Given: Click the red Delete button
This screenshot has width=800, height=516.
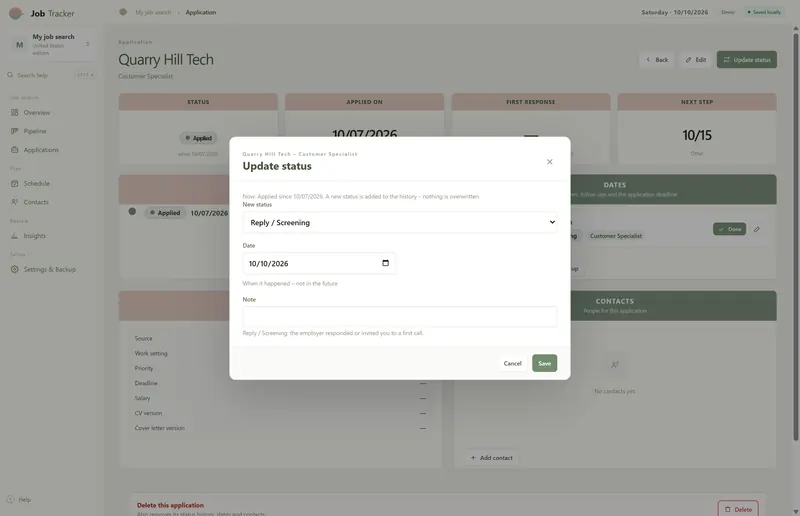Looking at the screenshot, I should pos(738,509).
